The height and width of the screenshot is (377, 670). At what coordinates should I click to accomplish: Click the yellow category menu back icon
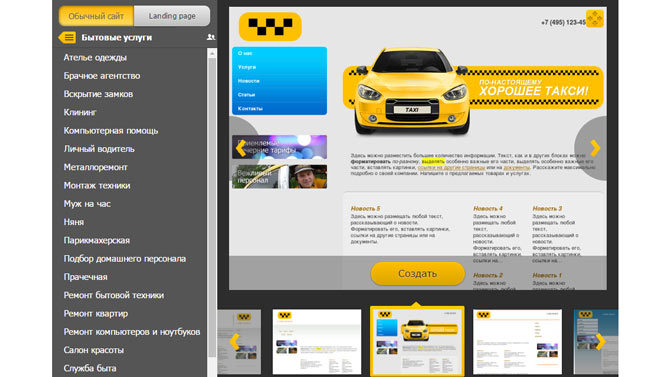[x=67, y=38]
